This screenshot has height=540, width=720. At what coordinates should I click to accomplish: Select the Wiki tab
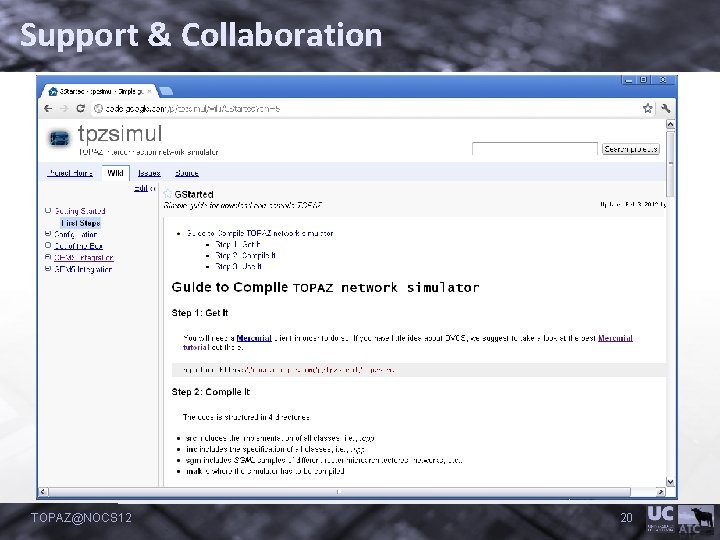pos(115,173)
